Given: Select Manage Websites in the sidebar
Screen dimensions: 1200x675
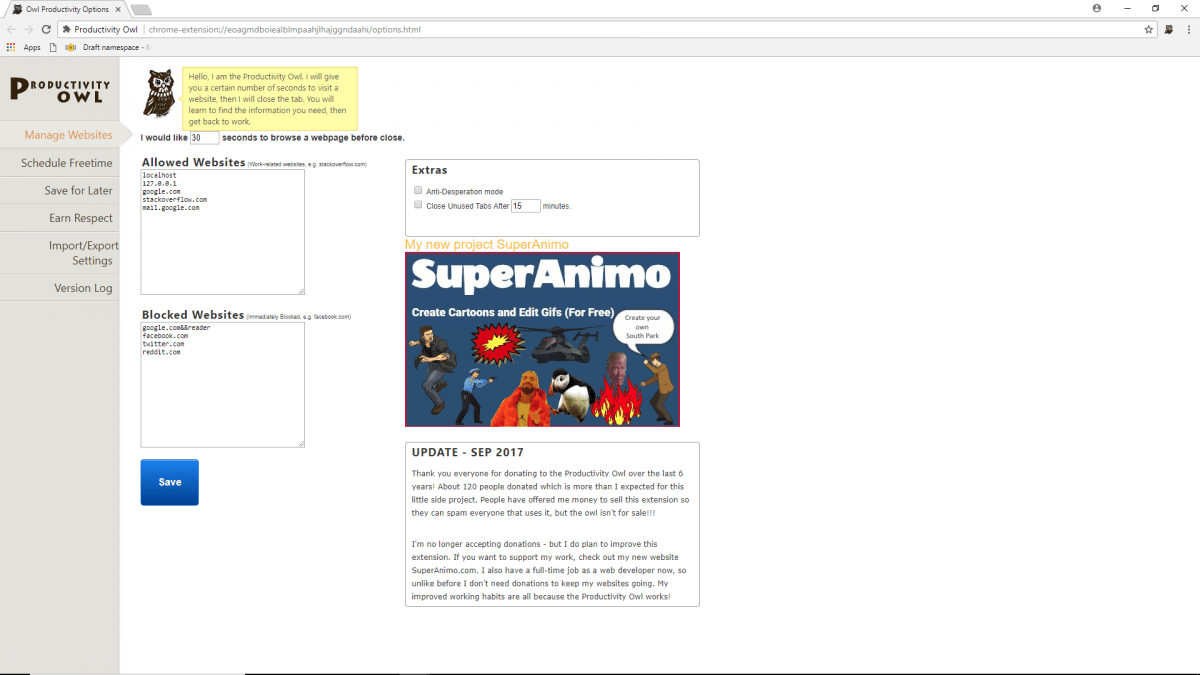Looking at the screenshot, I should (66, 134).
